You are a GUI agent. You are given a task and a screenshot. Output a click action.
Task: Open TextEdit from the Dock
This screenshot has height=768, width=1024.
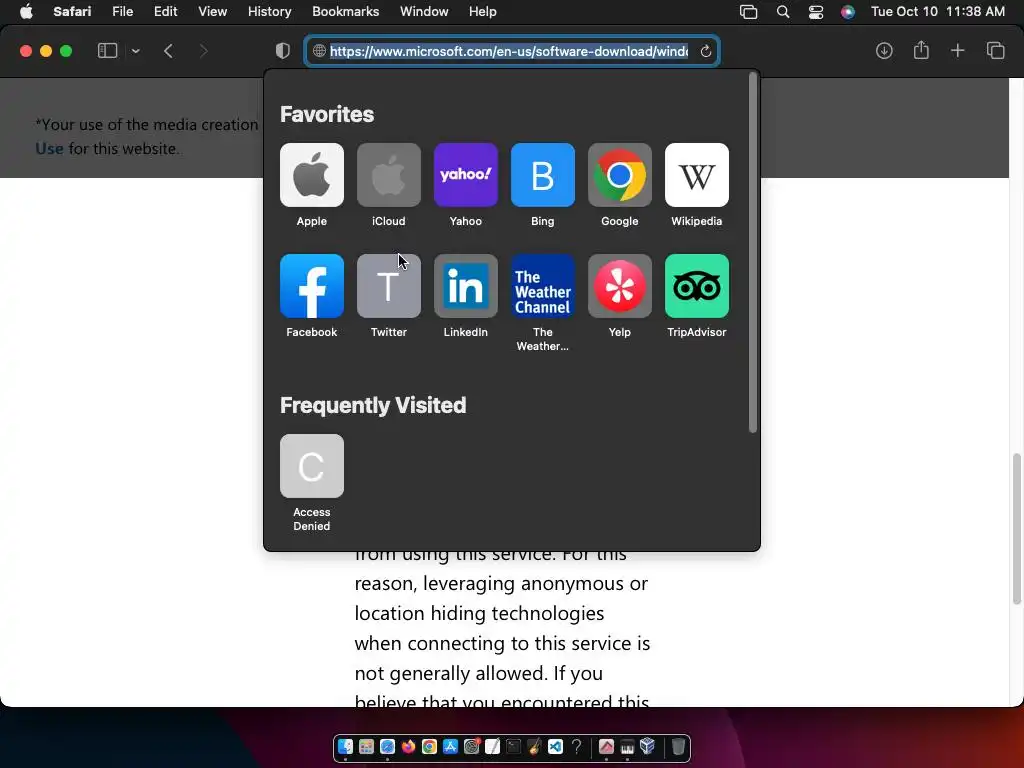pos(492,746)
